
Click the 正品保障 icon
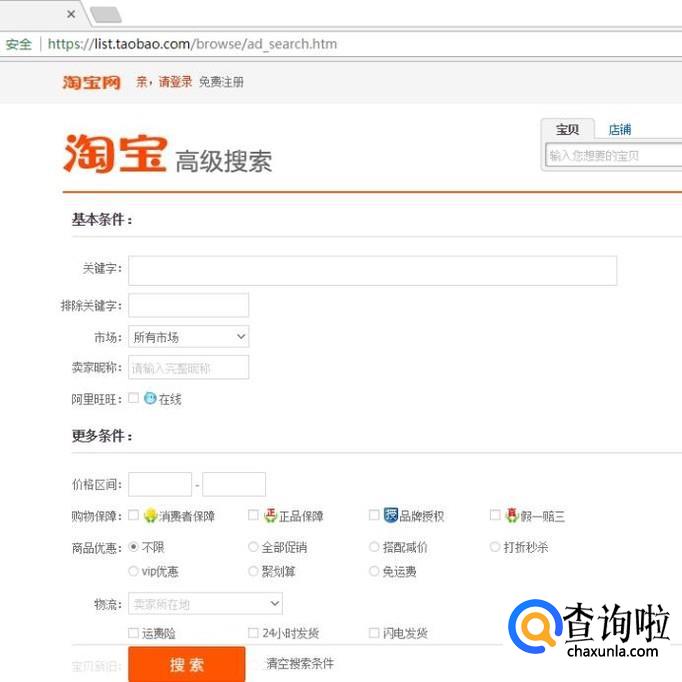pyautogui.click(x=271, y=515)
